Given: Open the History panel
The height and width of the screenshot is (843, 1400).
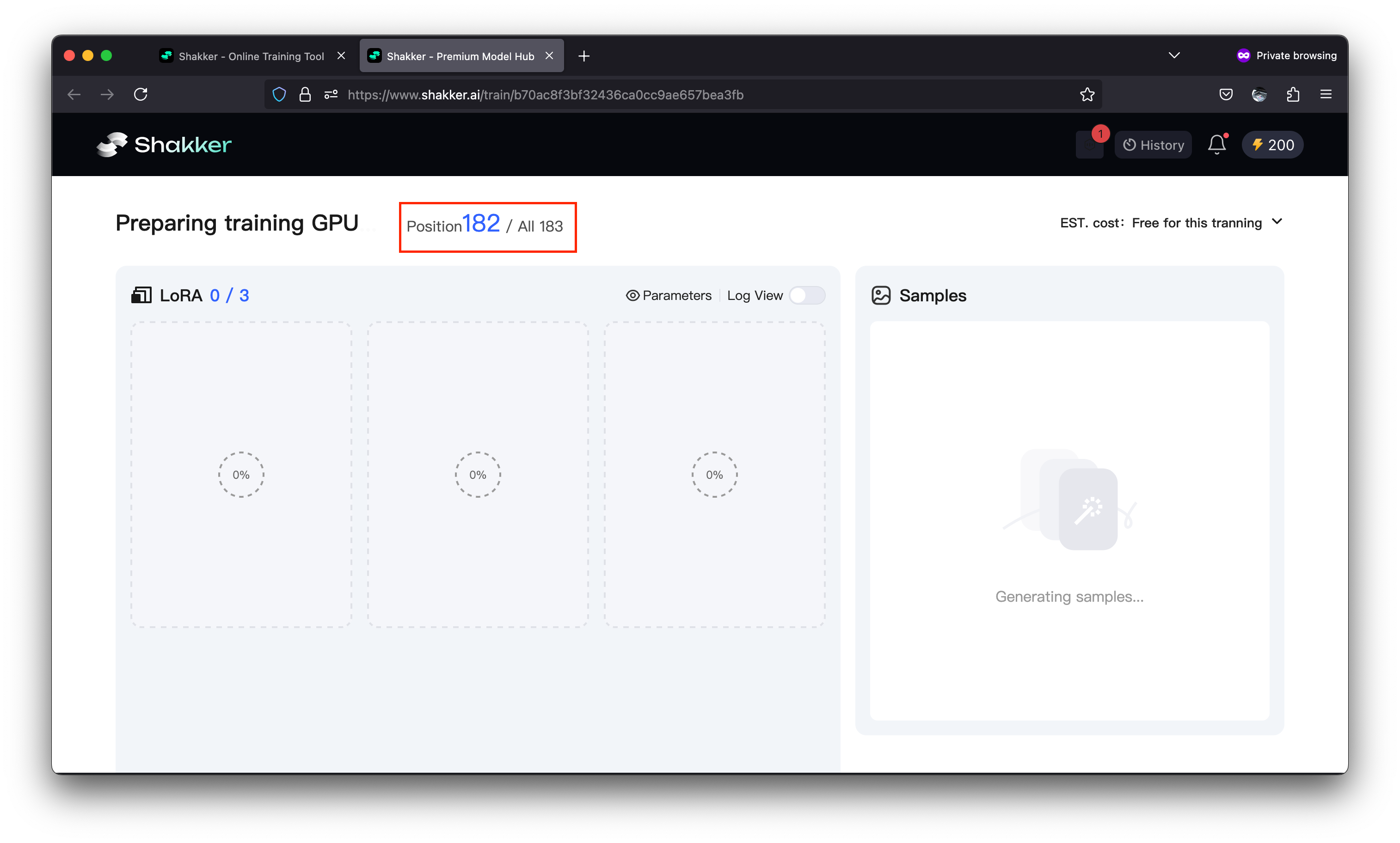Looking at the screenshot, I should coord(1152,144).
